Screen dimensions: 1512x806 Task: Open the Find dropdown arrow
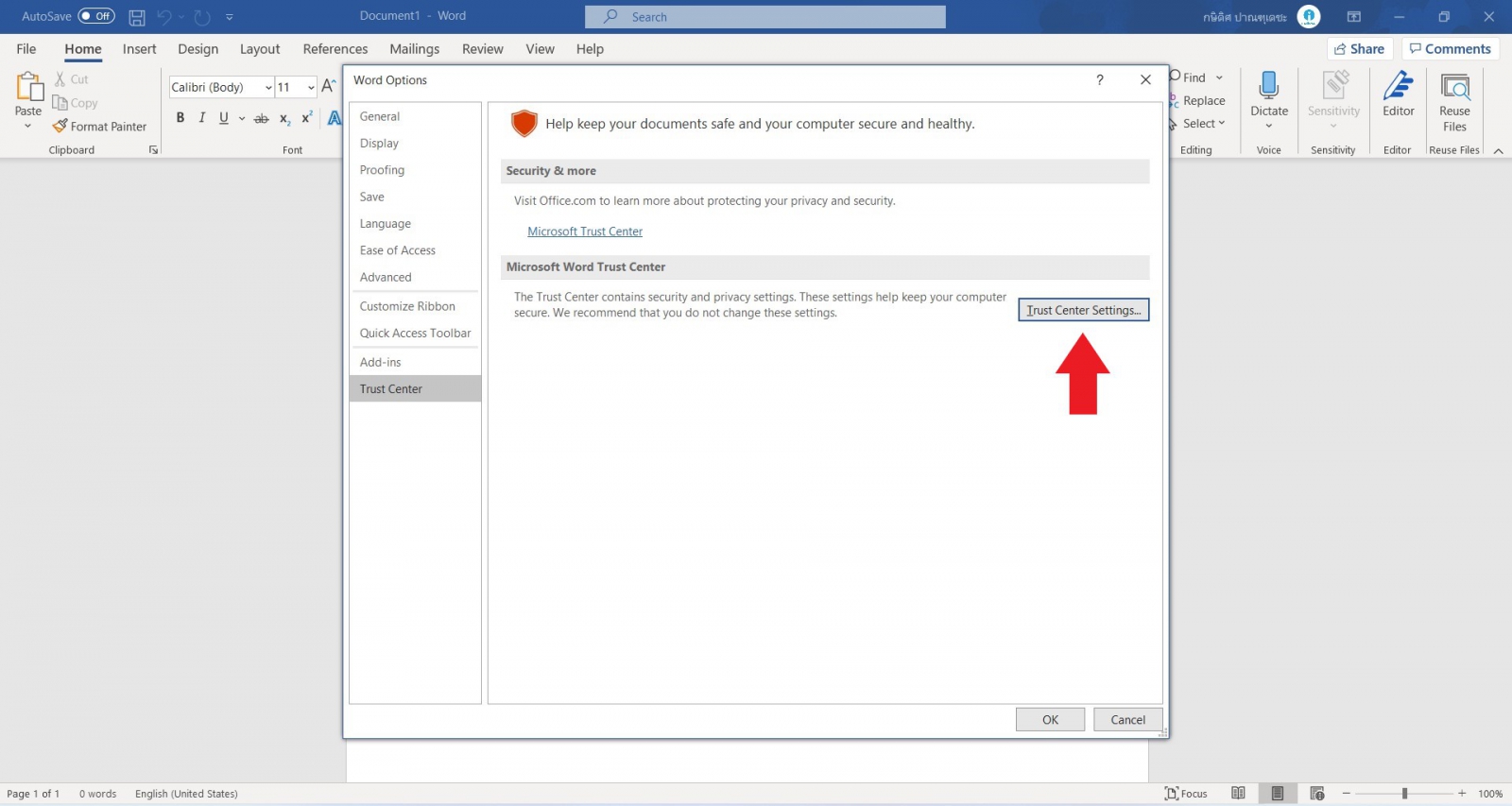click(1220, 77)
